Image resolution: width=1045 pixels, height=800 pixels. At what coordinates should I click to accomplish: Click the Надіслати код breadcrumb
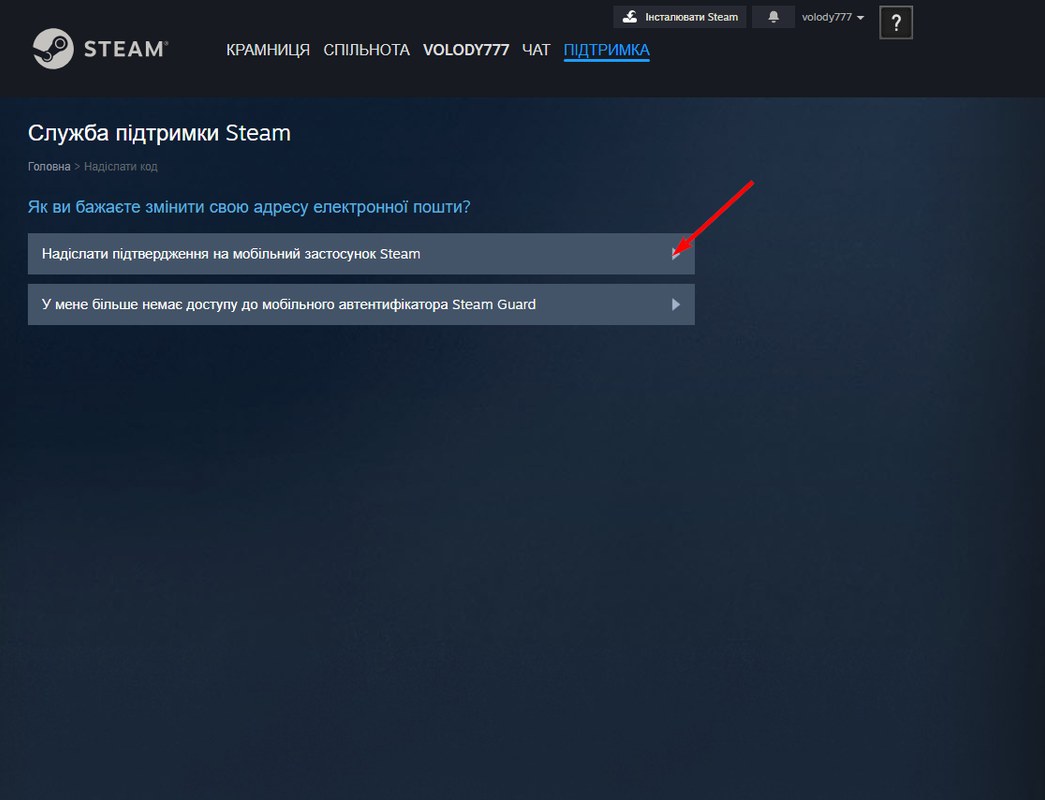121,167
